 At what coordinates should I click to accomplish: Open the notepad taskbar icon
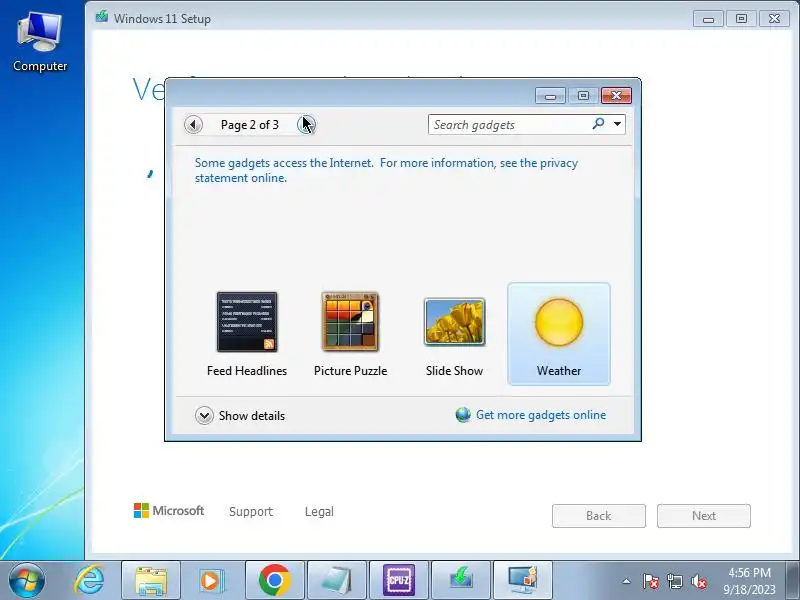tap(337, 581)
